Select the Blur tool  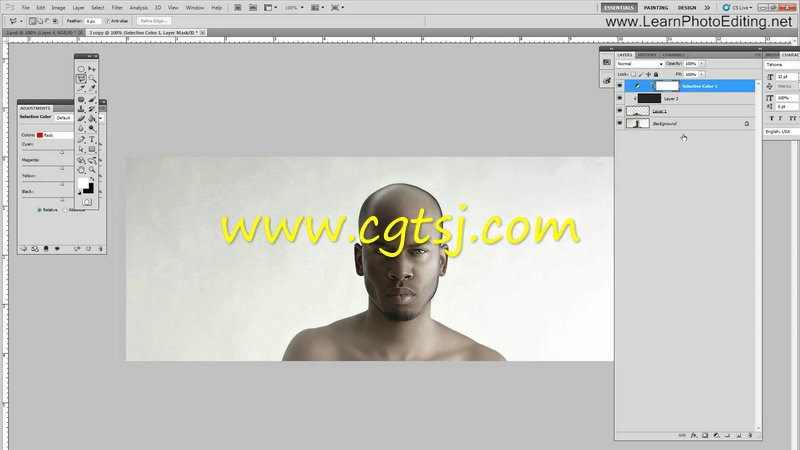pyautogui.click(x=81, y=128)
